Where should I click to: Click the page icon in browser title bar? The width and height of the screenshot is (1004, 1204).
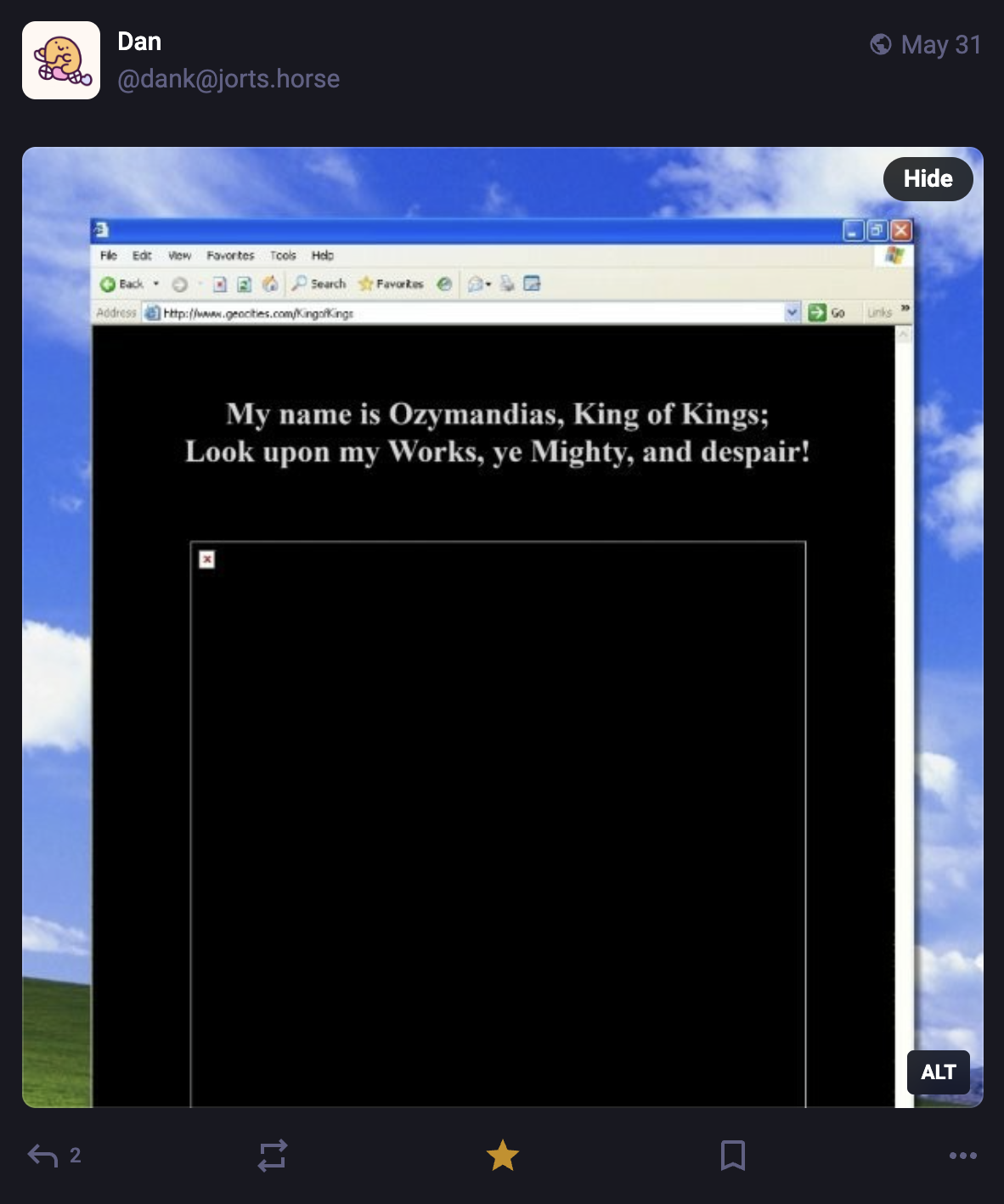tap(100, 229)
